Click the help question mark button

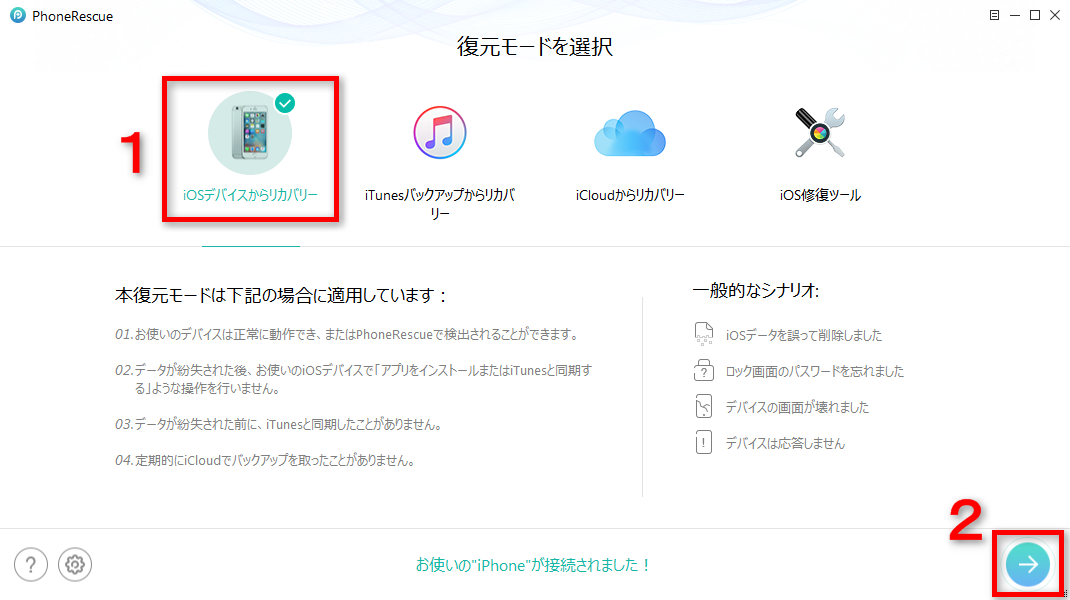coord(31,565)
